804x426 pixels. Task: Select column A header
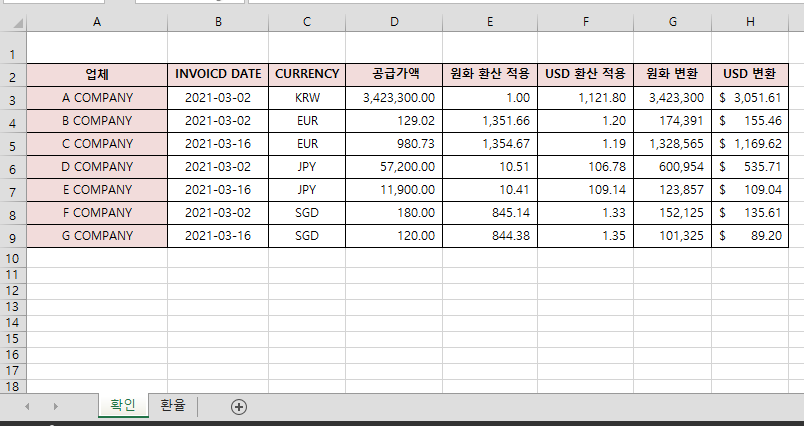[x=97, y=22]
